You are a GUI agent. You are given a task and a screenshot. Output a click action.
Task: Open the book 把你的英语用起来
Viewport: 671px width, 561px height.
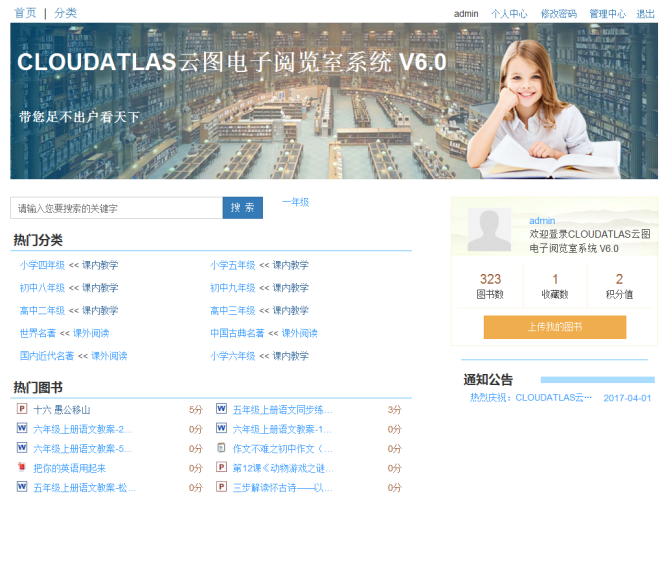69,468
